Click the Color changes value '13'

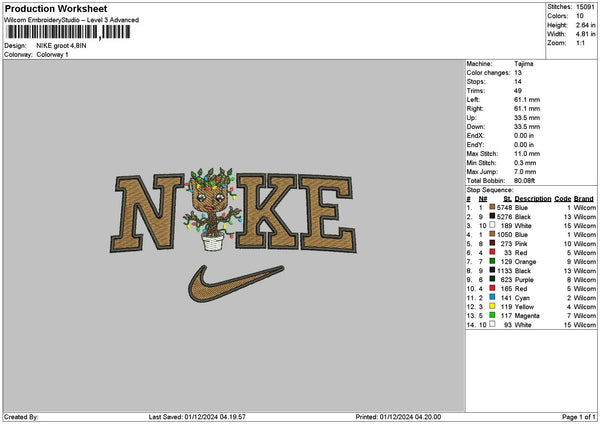[x=518, y=73]
